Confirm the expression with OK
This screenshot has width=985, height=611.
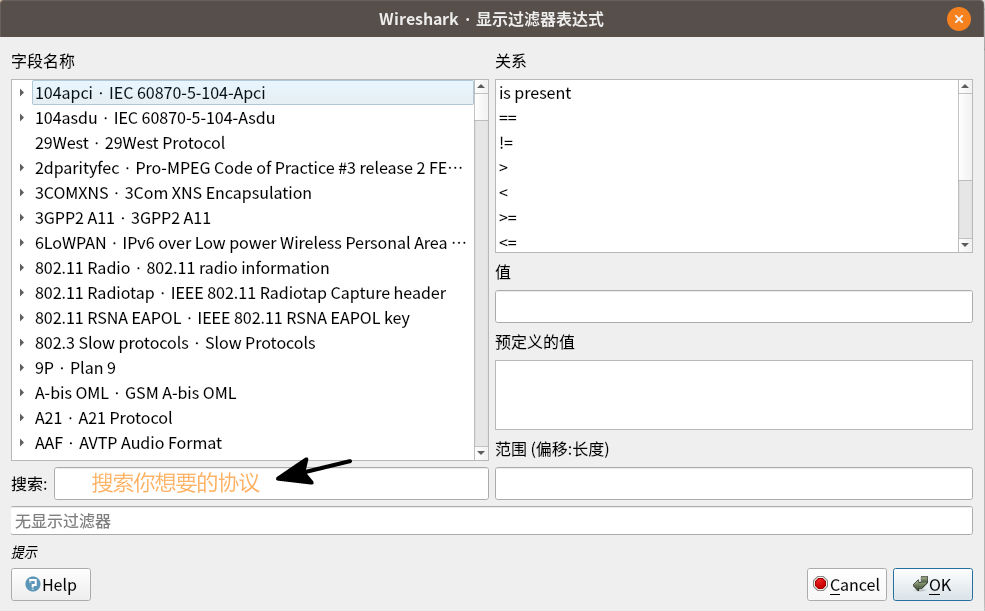coord(933,585)
